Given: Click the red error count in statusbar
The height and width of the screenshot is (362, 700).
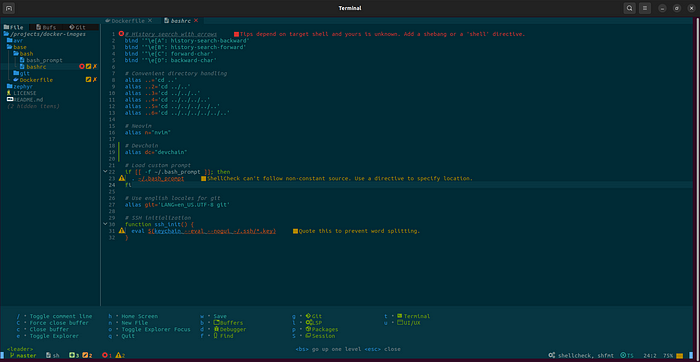Looking at the screenshot, I should tap(107, 355).
